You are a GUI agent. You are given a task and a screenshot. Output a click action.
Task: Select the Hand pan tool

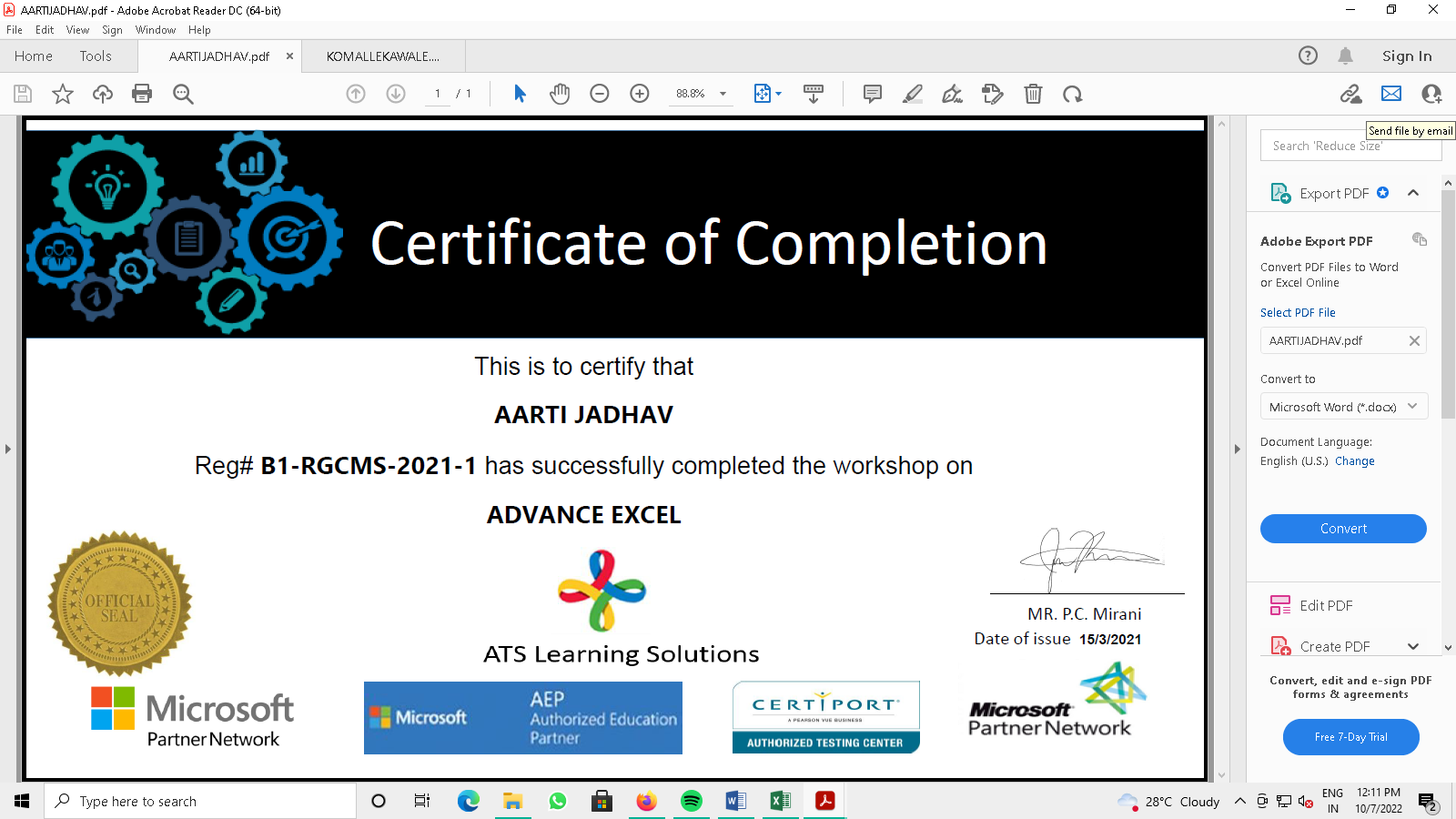click(x=560, y=94)
